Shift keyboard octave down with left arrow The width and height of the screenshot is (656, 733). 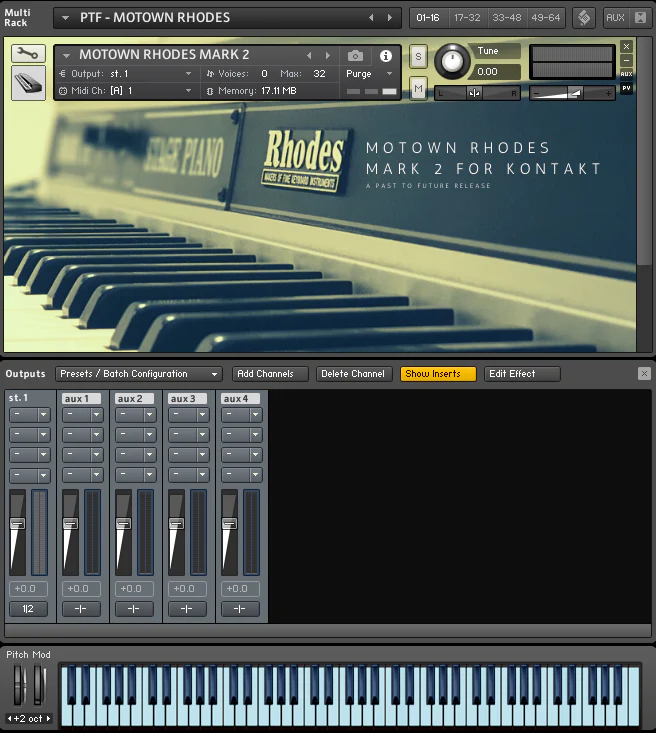pos(9,719)
